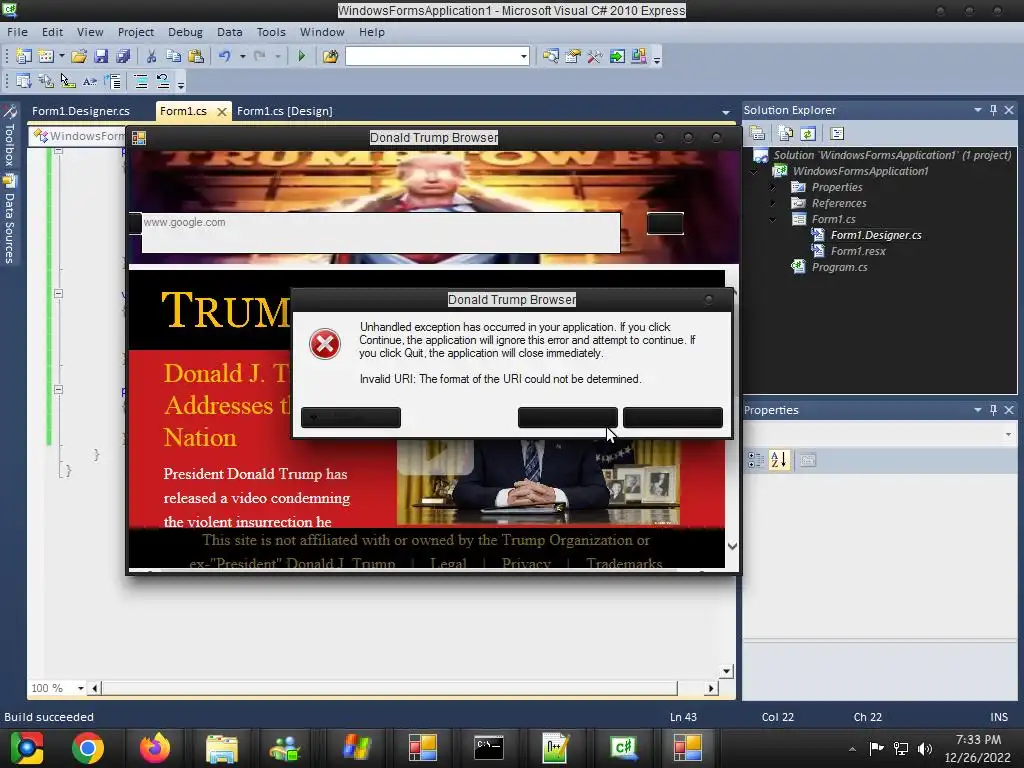Click the View Code icon in Solution Explorer
The width and height of the screenshot is (1024, 768).
click(837, 133)
